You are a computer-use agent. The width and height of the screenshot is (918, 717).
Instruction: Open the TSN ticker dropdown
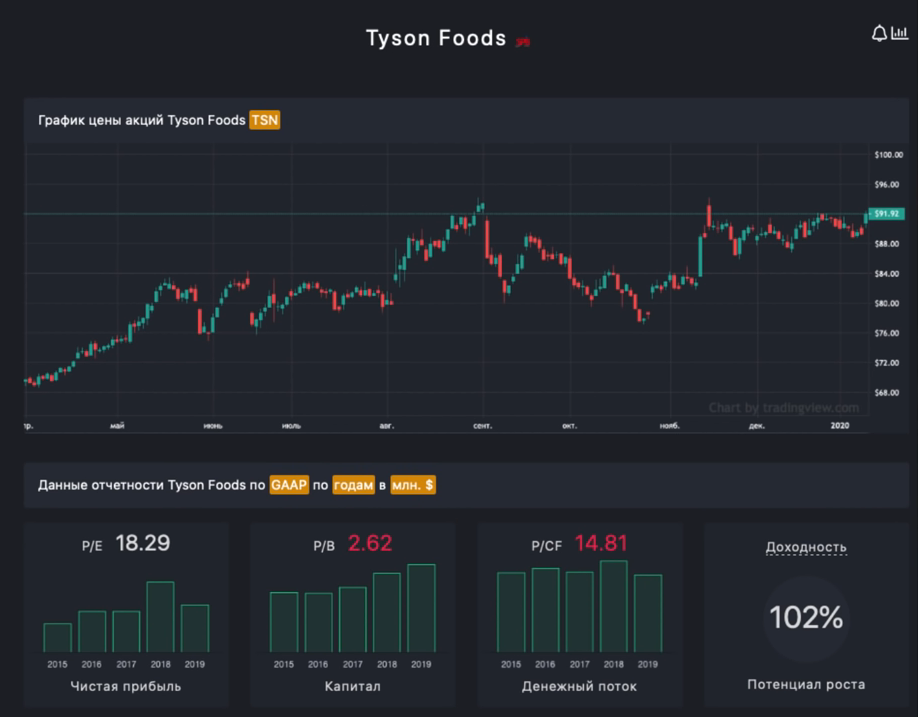(x=265, y=120)
